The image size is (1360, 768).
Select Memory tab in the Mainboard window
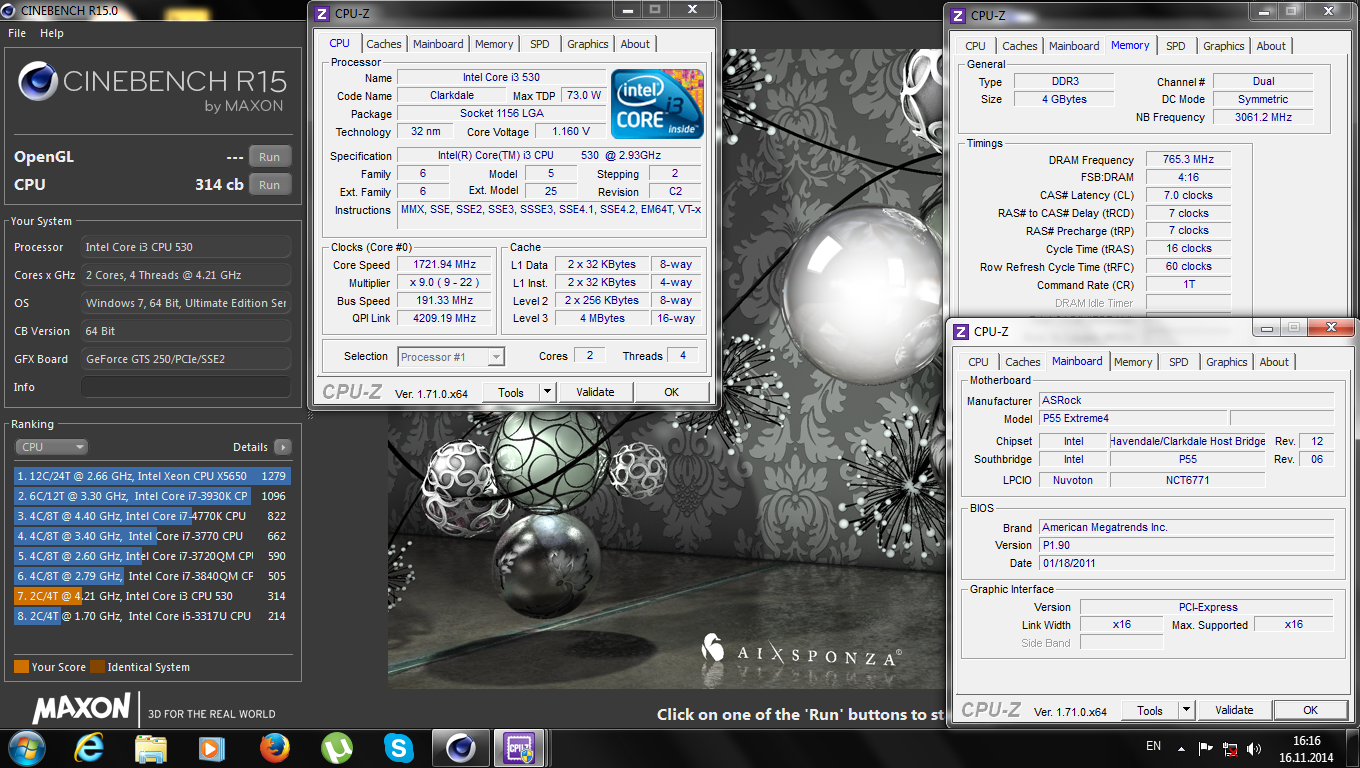(x=1133, y=362)
